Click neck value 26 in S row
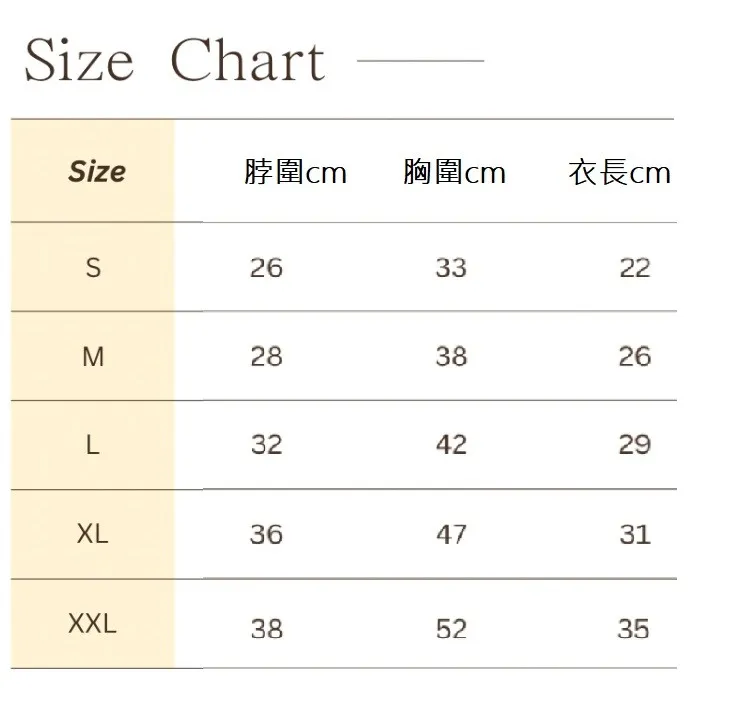The image size is (752, 724). click(266, 268)
